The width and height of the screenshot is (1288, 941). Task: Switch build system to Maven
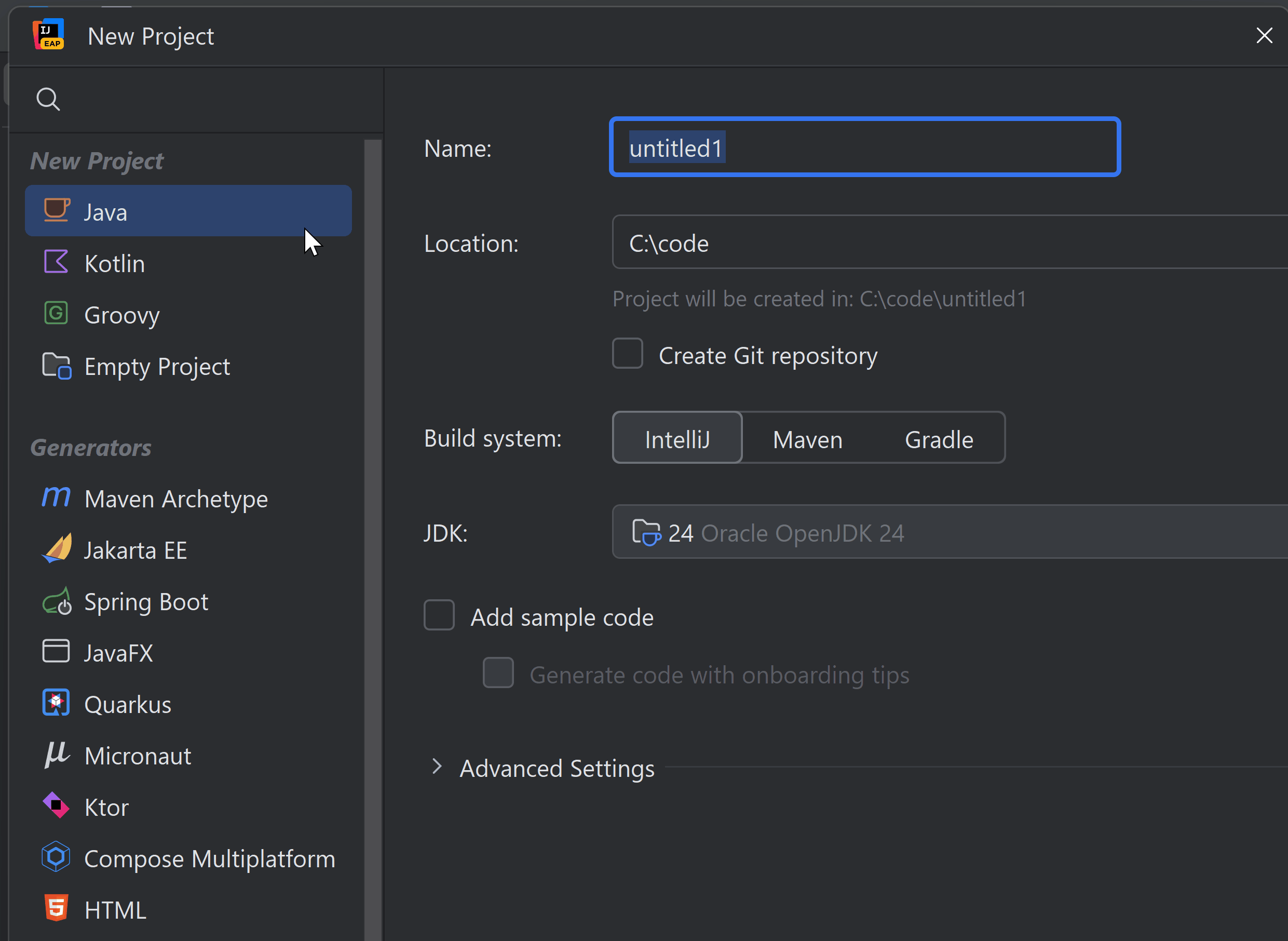click(x=807, y=439)
